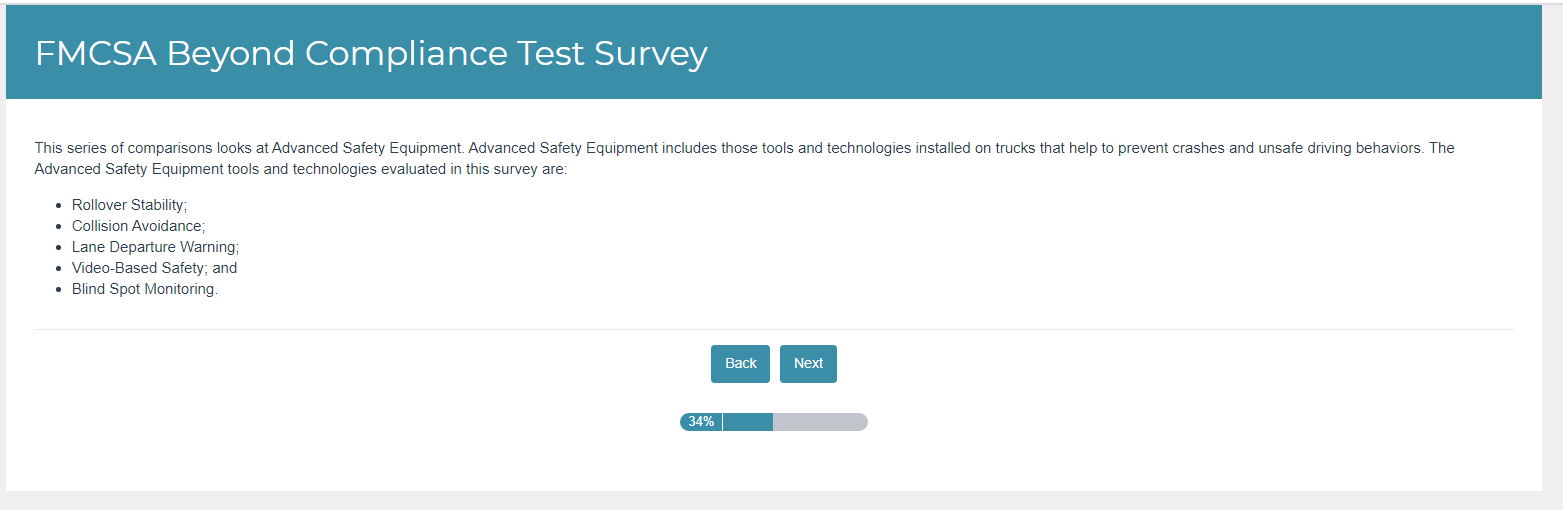The height and width of the screenshot is (510, 1563).
Task: Click the bullet next to Video-Based Safety
Action: coord(60,268)
